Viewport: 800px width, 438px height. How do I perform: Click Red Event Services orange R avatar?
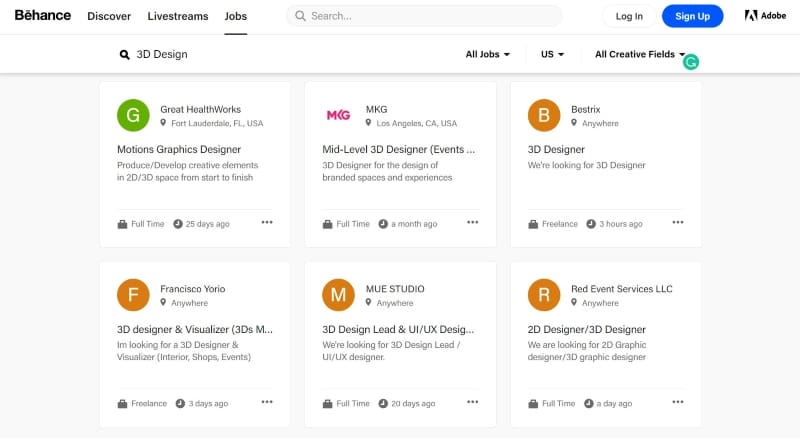click(x=544, y=295)
